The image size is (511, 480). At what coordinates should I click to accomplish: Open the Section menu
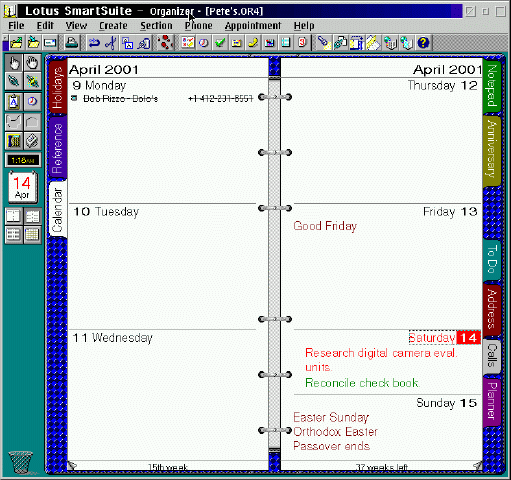[156, 26]
